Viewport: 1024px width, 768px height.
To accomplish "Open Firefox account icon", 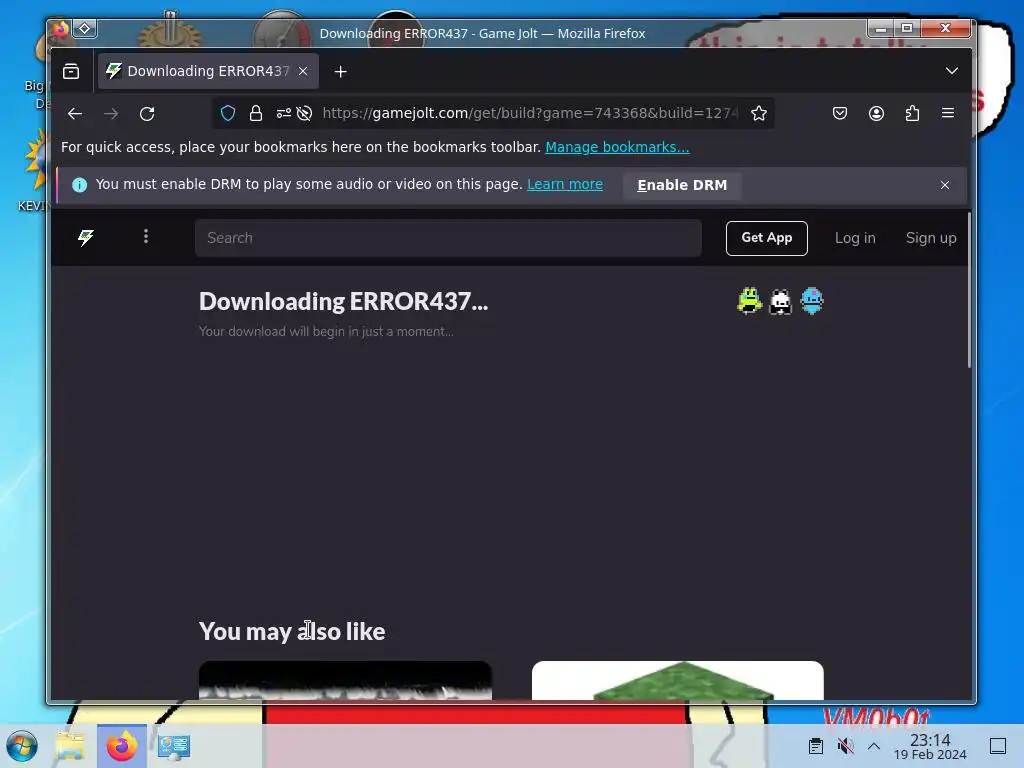I will pyautogui.click(x=876, y=114).
